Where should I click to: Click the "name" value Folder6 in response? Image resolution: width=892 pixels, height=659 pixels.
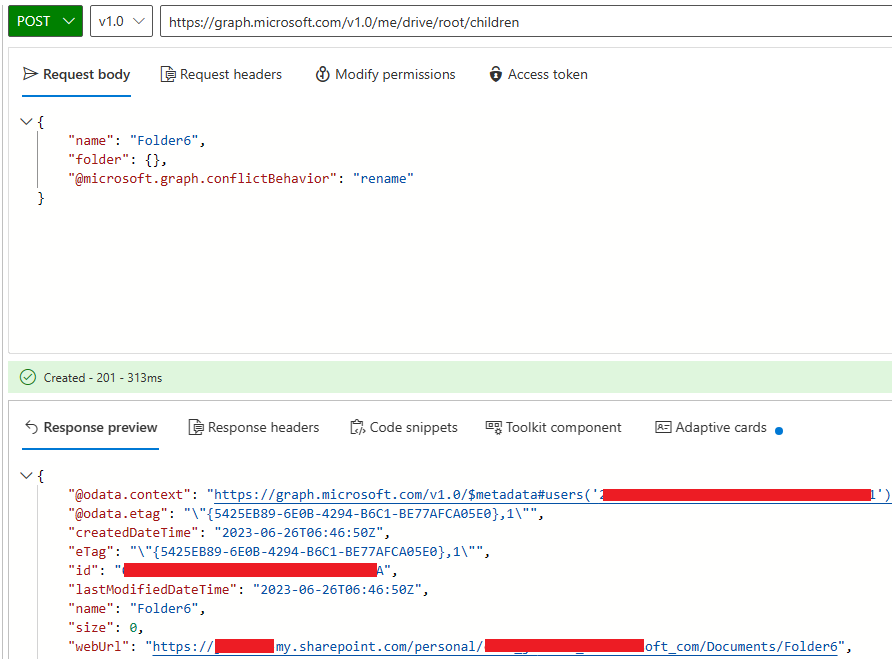coord(164,608)
